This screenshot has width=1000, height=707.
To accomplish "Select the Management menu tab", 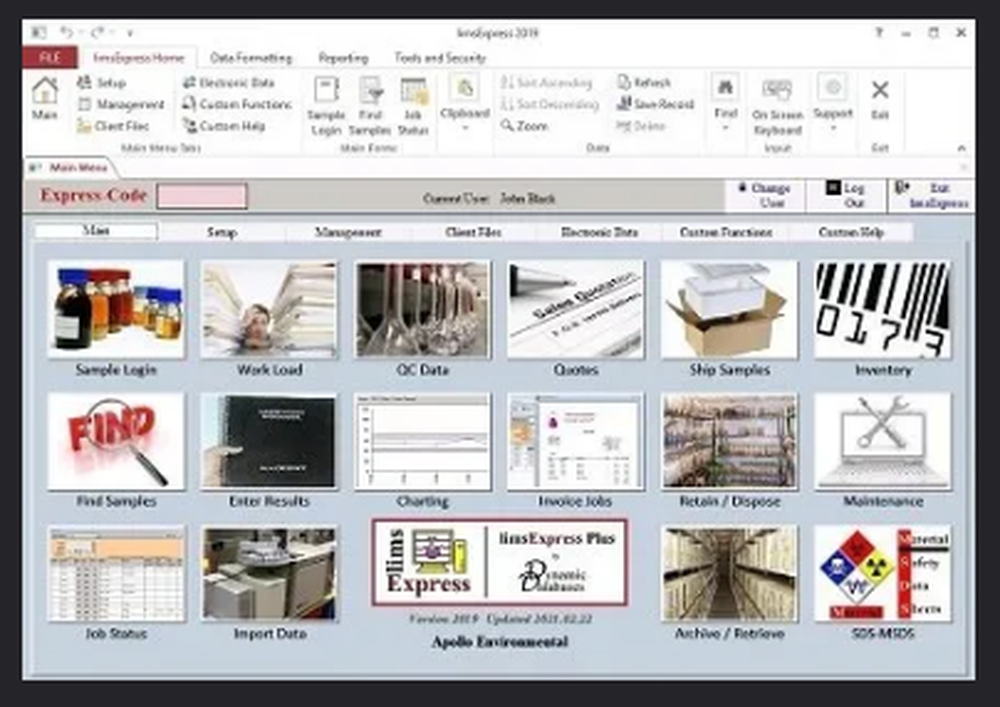I will (348, 232).
